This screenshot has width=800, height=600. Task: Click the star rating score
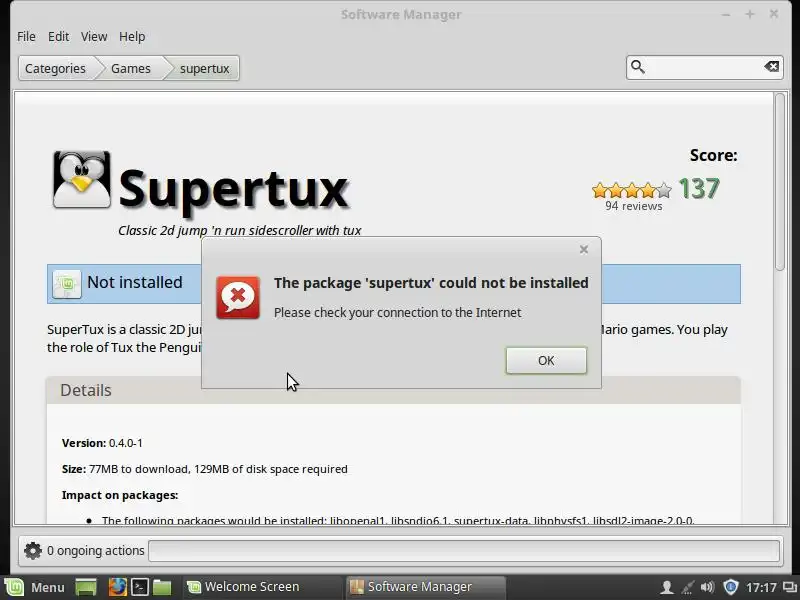tap(632, 190)
